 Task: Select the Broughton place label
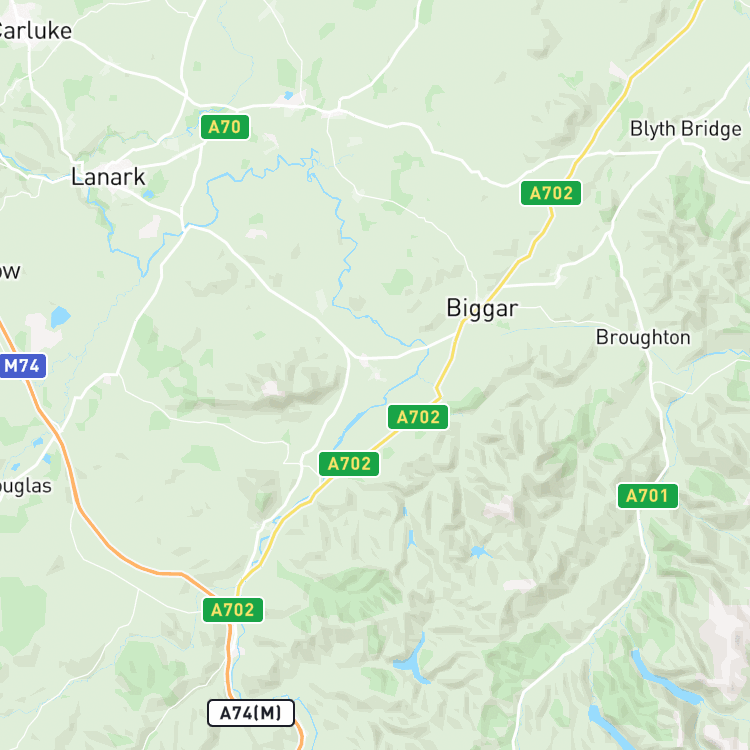[x=643, y=338]
